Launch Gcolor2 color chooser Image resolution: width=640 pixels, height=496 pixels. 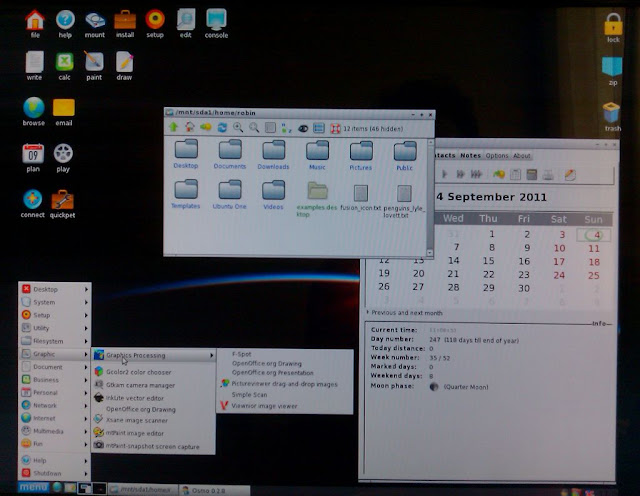tap(153, 372)
